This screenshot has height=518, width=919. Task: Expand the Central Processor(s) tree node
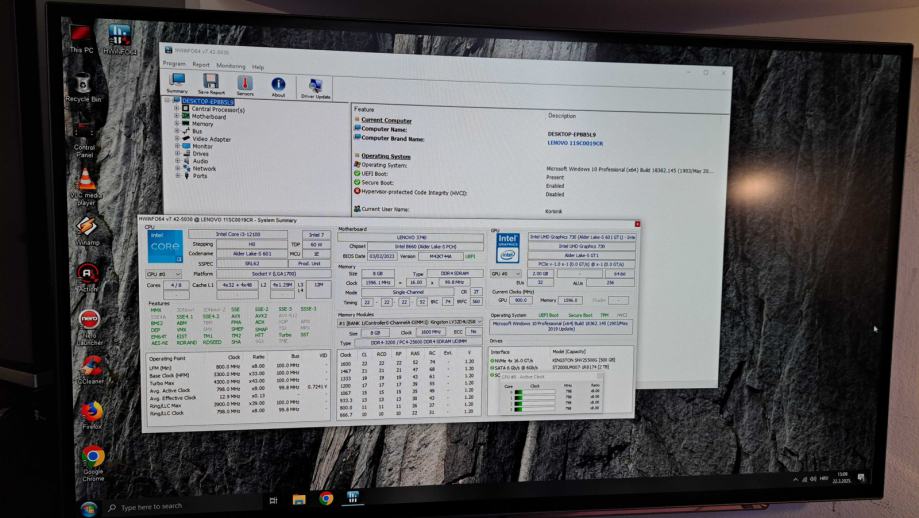click(176, 108)
